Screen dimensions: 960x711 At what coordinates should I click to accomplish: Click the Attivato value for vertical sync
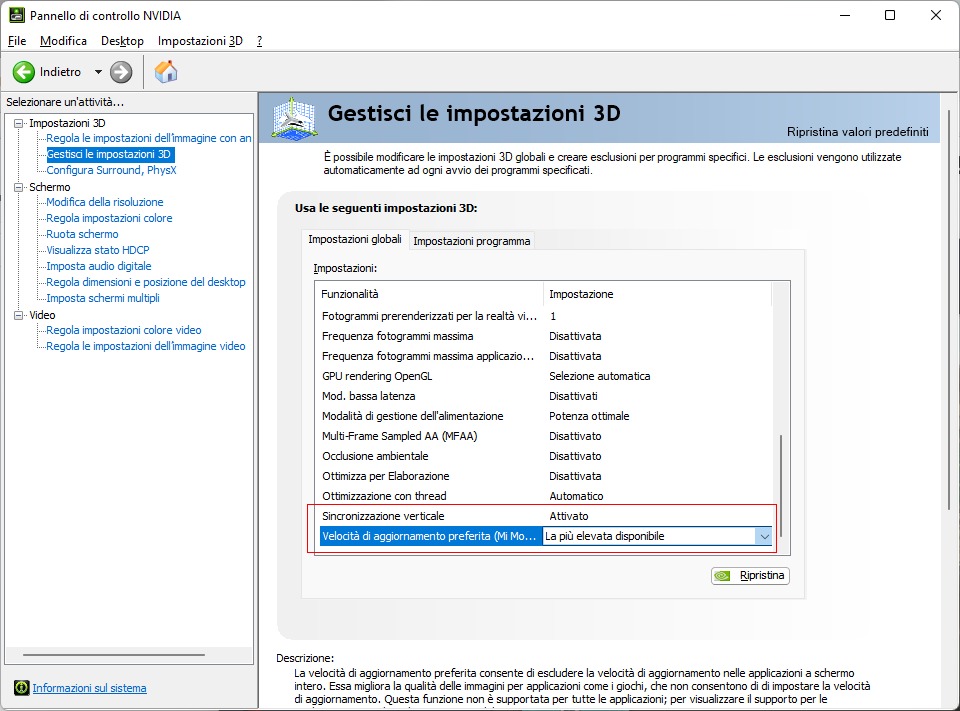tap(569, 516)
